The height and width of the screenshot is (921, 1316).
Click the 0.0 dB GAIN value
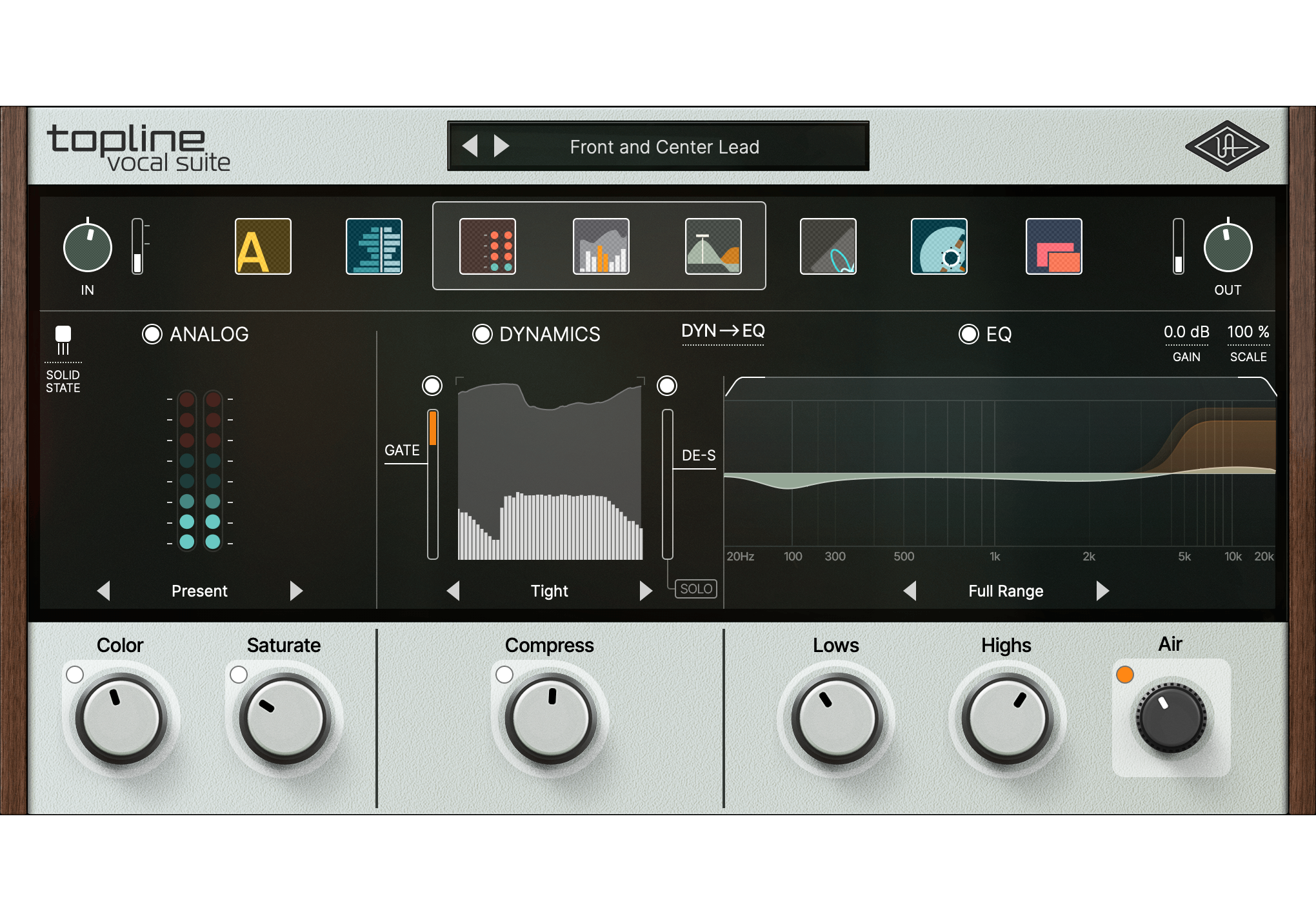pyautogui.click(x=1186, y=332)
